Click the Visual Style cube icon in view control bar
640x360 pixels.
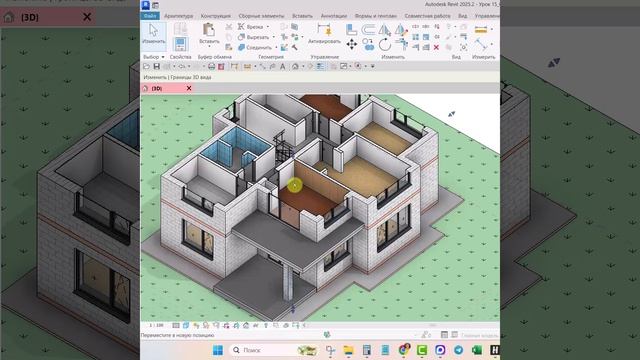click(186, 325)
